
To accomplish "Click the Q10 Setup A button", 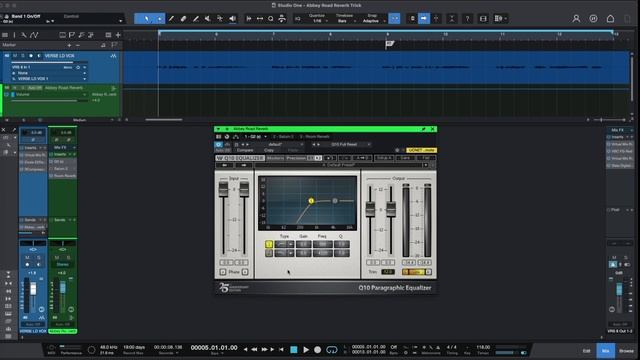I will [384, 158].
